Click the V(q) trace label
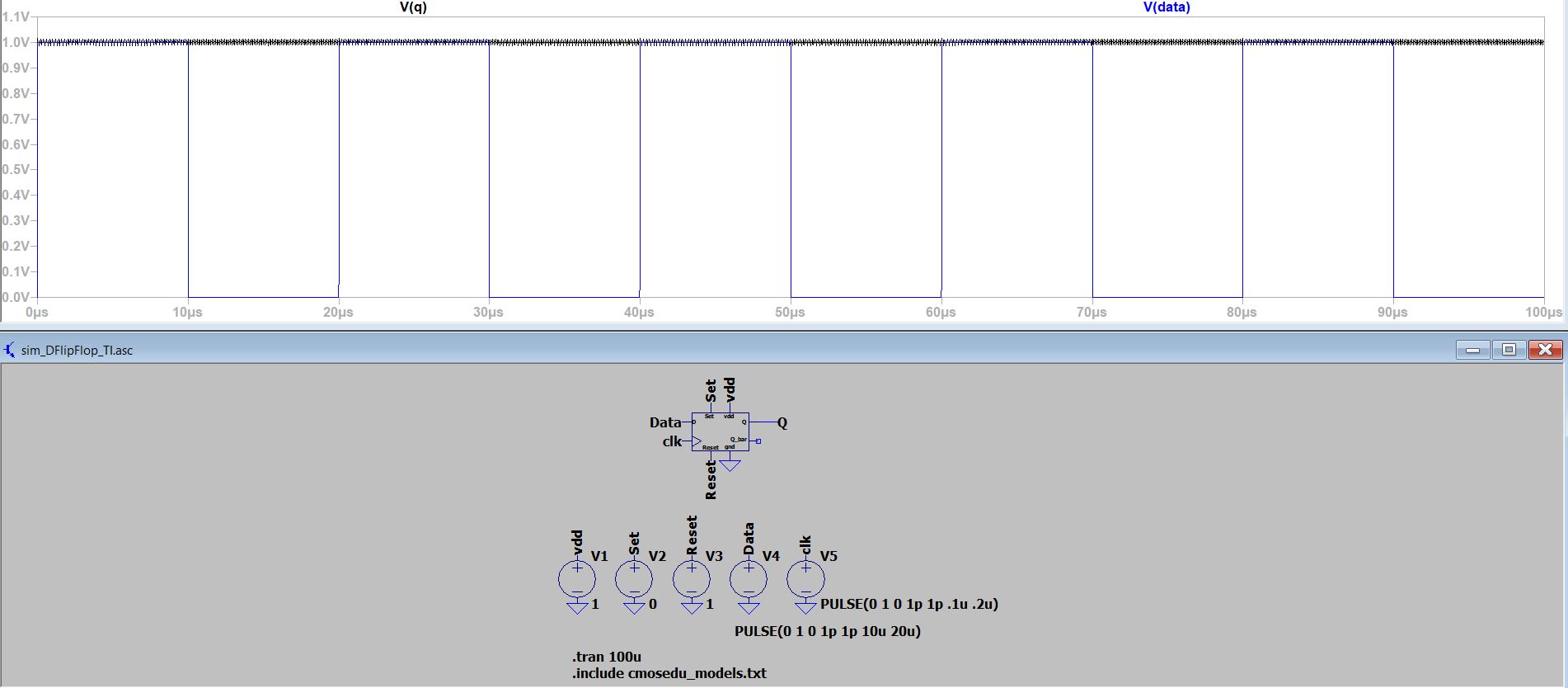1568x688 pixels. 413,7
